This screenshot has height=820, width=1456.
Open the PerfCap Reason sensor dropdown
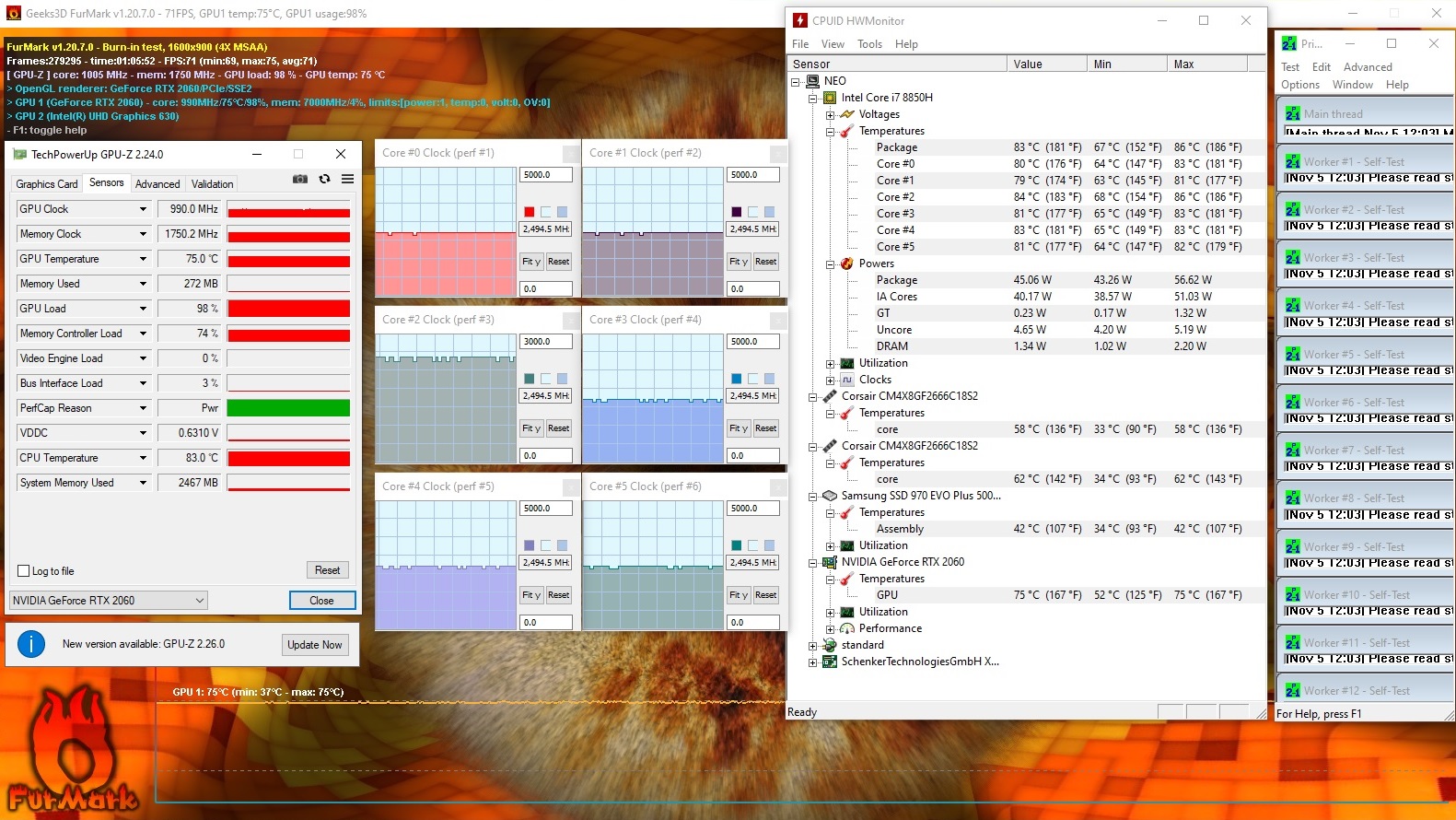click(143, 408)
